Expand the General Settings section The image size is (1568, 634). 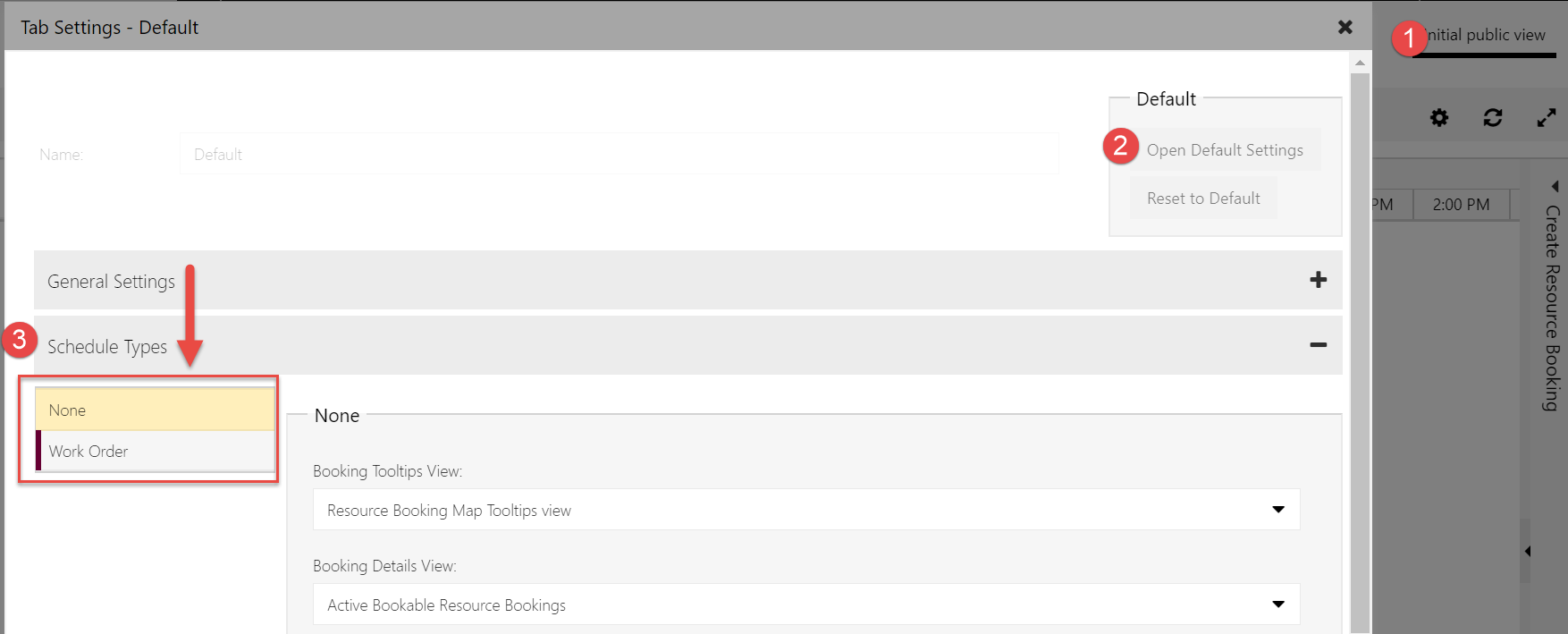(x=1318, y=280)
